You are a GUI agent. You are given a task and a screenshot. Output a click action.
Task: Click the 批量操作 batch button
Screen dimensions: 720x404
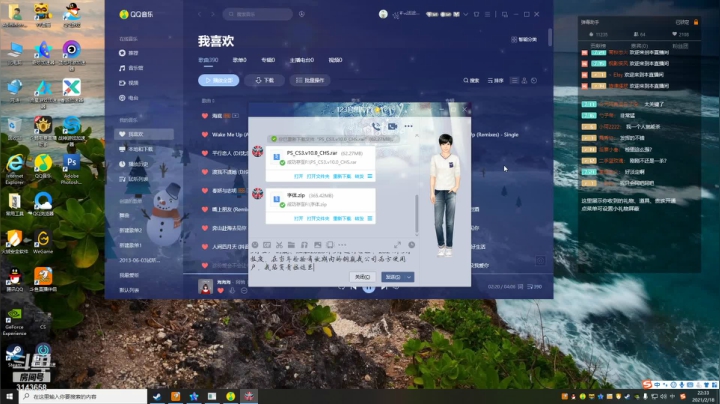310,80
